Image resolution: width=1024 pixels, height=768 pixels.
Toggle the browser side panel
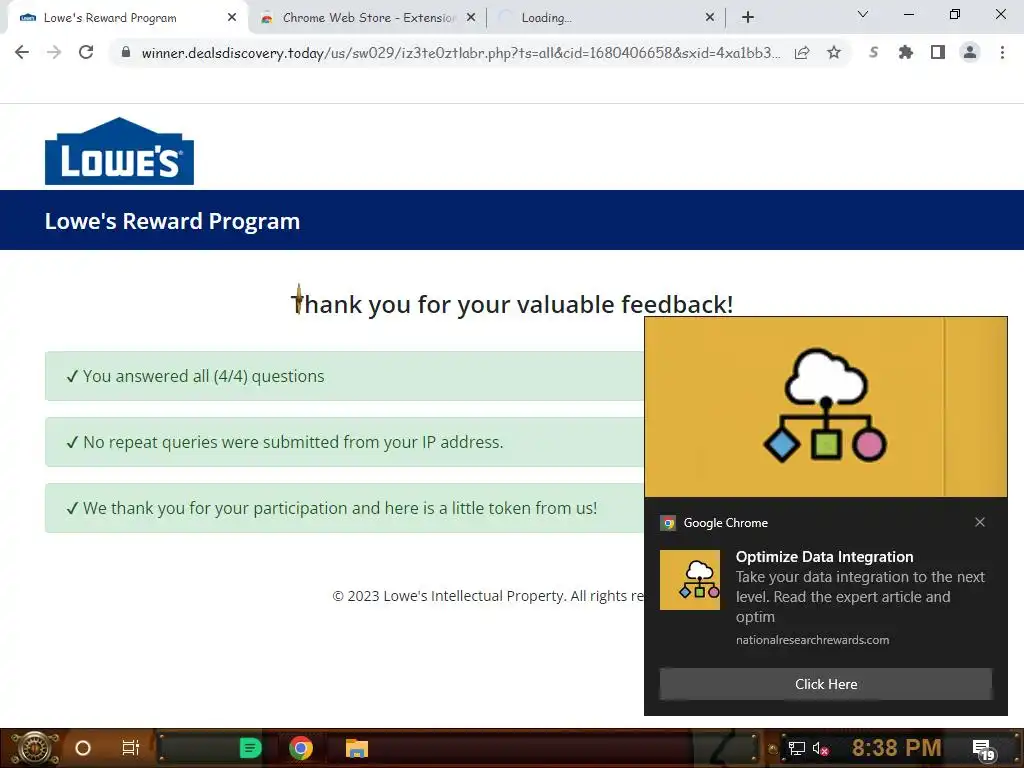[938, 52]
